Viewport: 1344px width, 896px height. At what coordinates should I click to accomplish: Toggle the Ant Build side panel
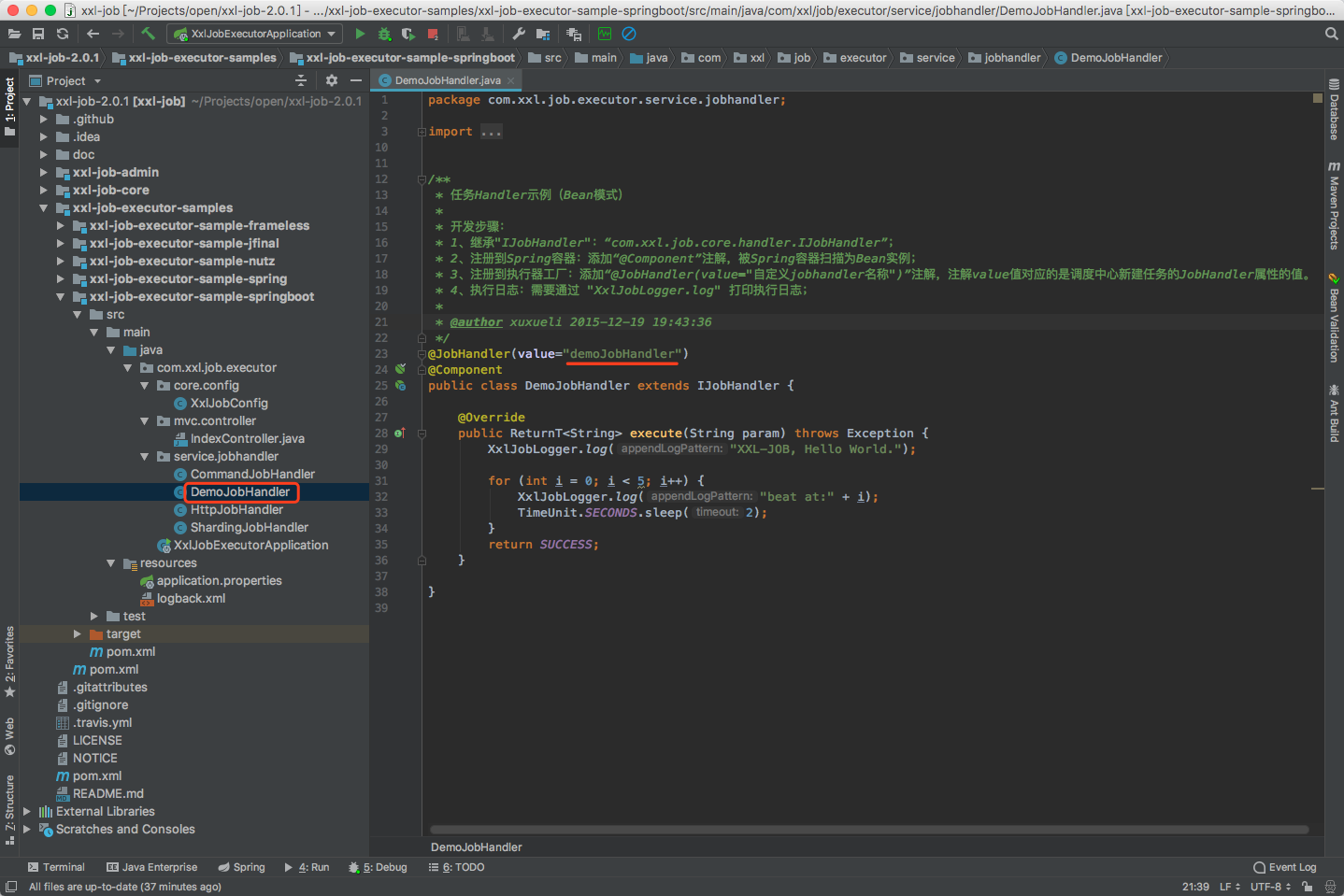pos(1334,412)
